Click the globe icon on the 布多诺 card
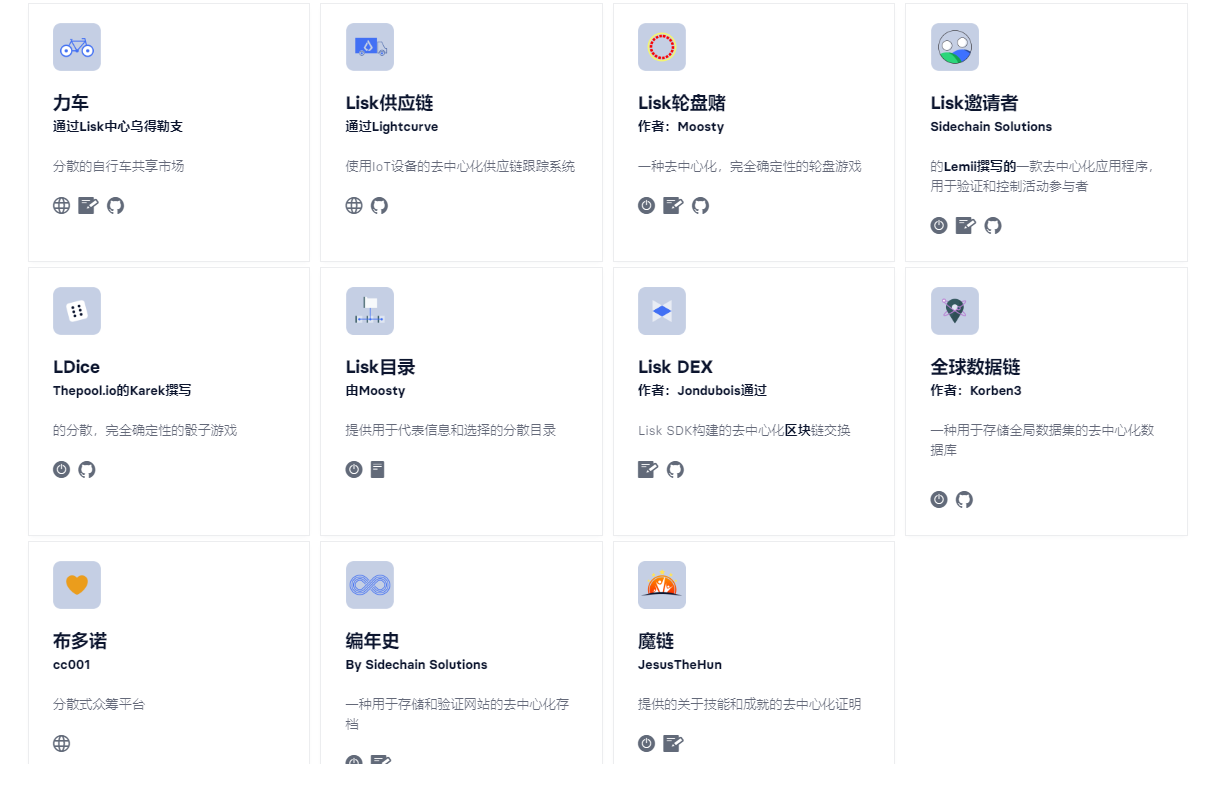Image resolution: width=1224 pixels, height=810 pixels. [62, 744]
